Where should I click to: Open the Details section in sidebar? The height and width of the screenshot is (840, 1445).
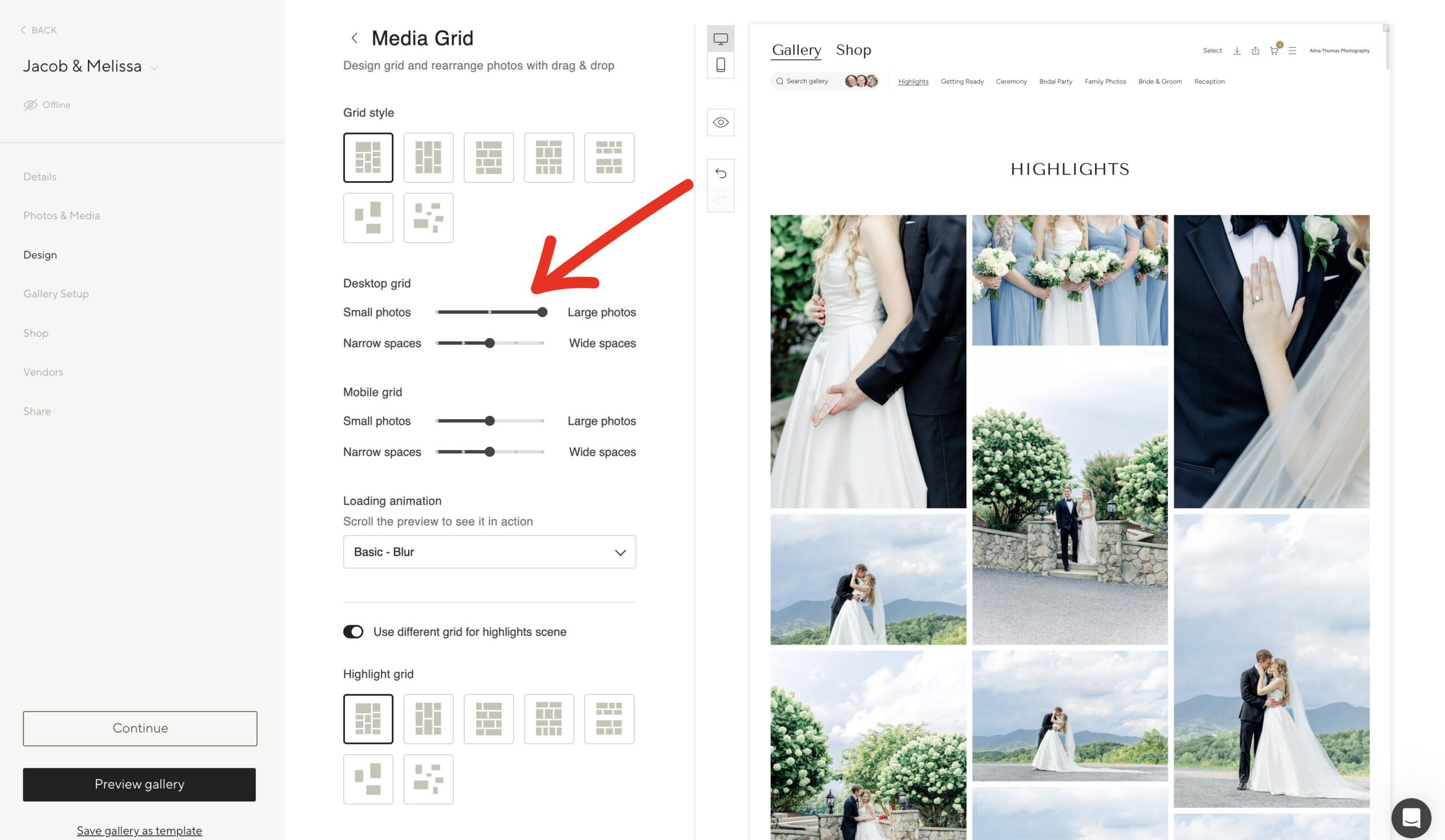[x=40, y=177]
